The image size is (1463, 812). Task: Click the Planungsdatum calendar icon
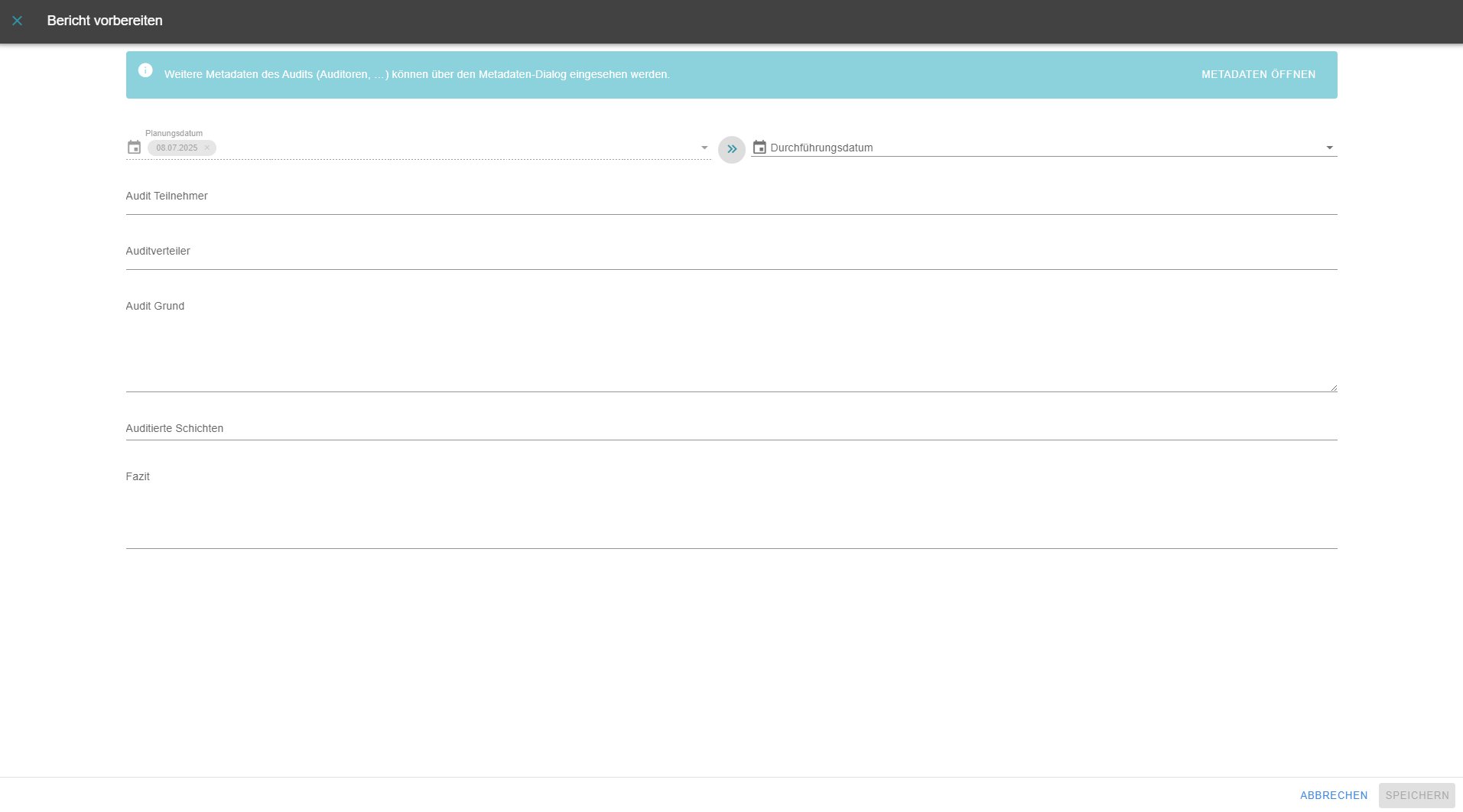tap(134, 148)
